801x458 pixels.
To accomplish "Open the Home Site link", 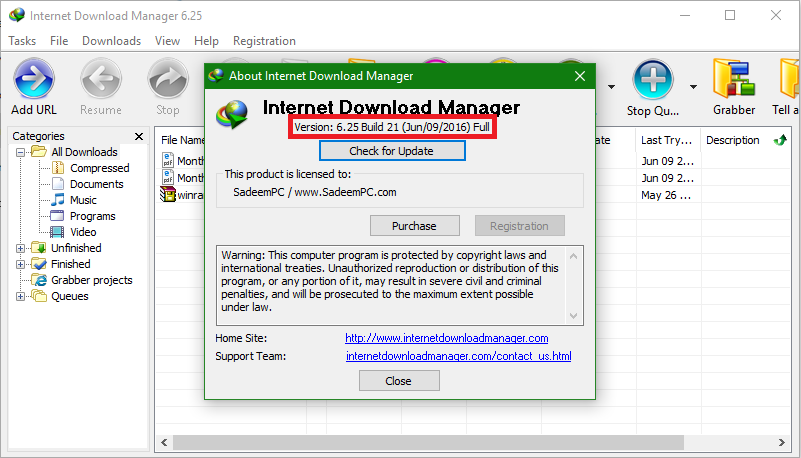I will (x=446, y=338).
